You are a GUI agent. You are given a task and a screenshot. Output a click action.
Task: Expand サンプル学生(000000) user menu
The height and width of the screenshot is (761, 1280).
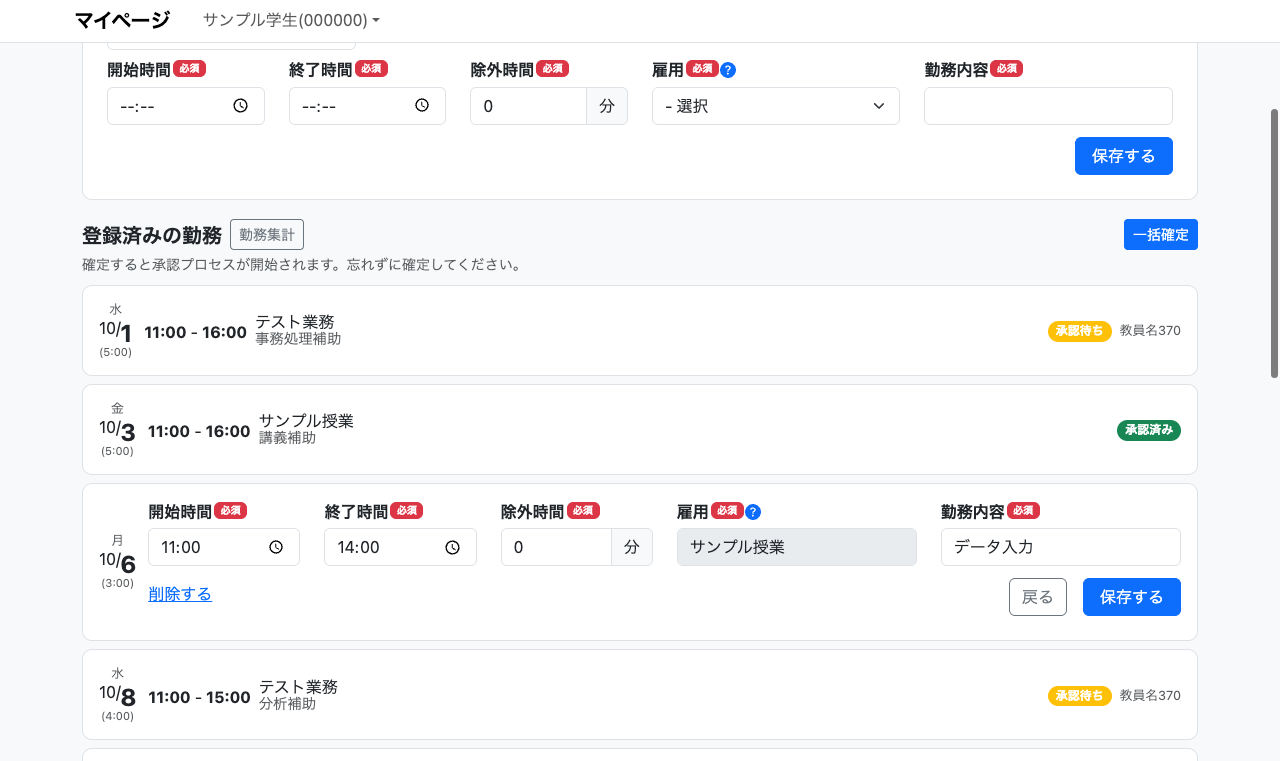291,20
